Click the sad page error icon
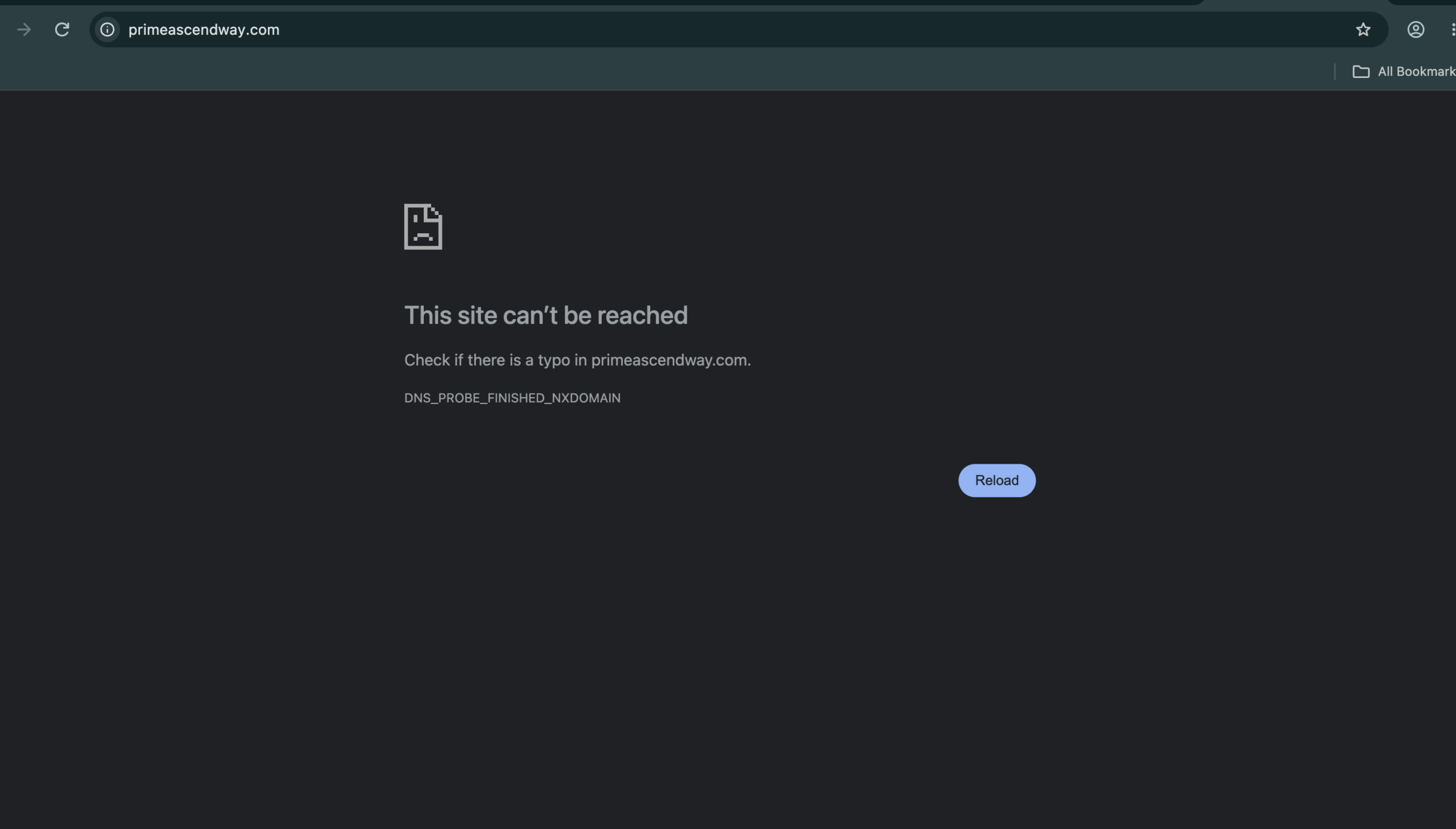 click(x=423, y=226)
